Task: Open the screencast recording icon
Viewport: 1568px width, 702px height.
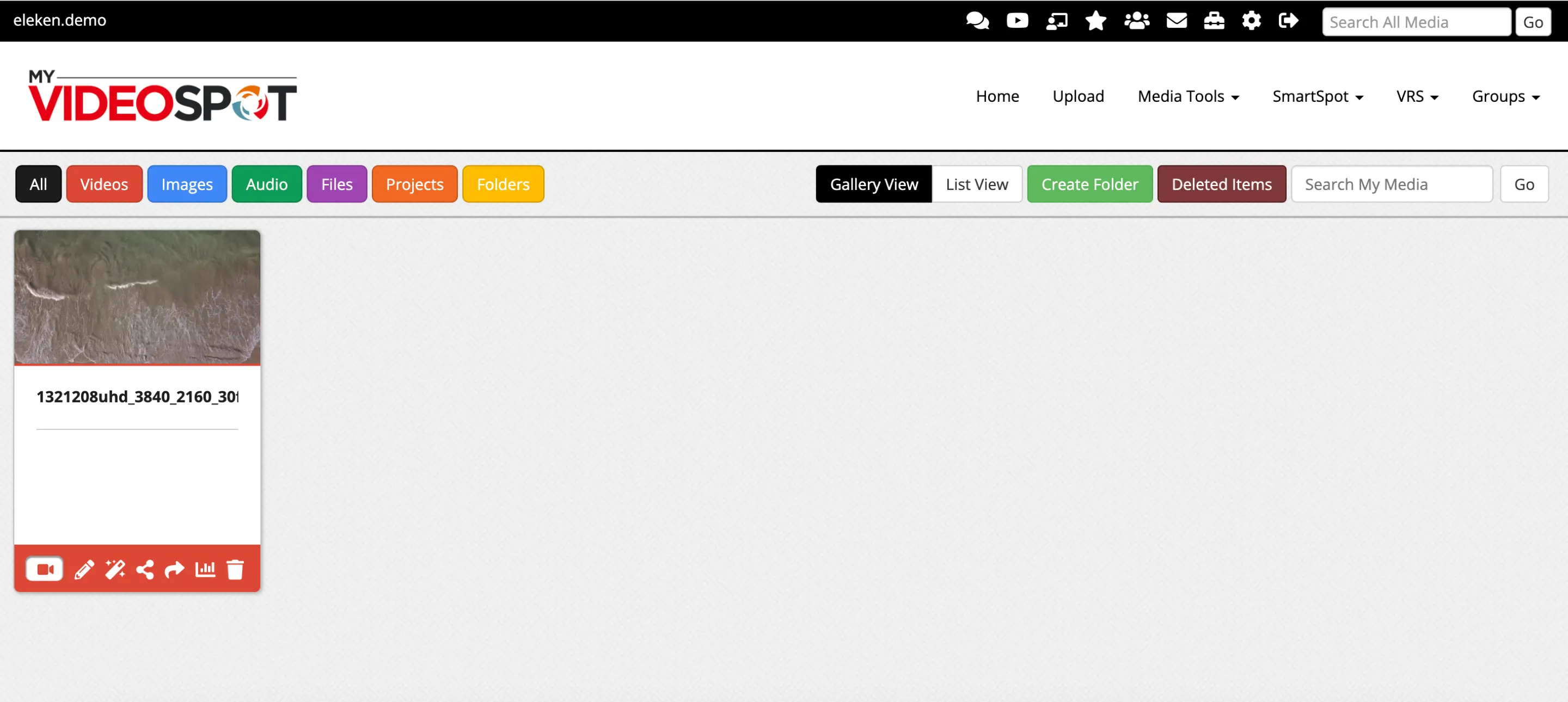Action: coord(1057,21)
